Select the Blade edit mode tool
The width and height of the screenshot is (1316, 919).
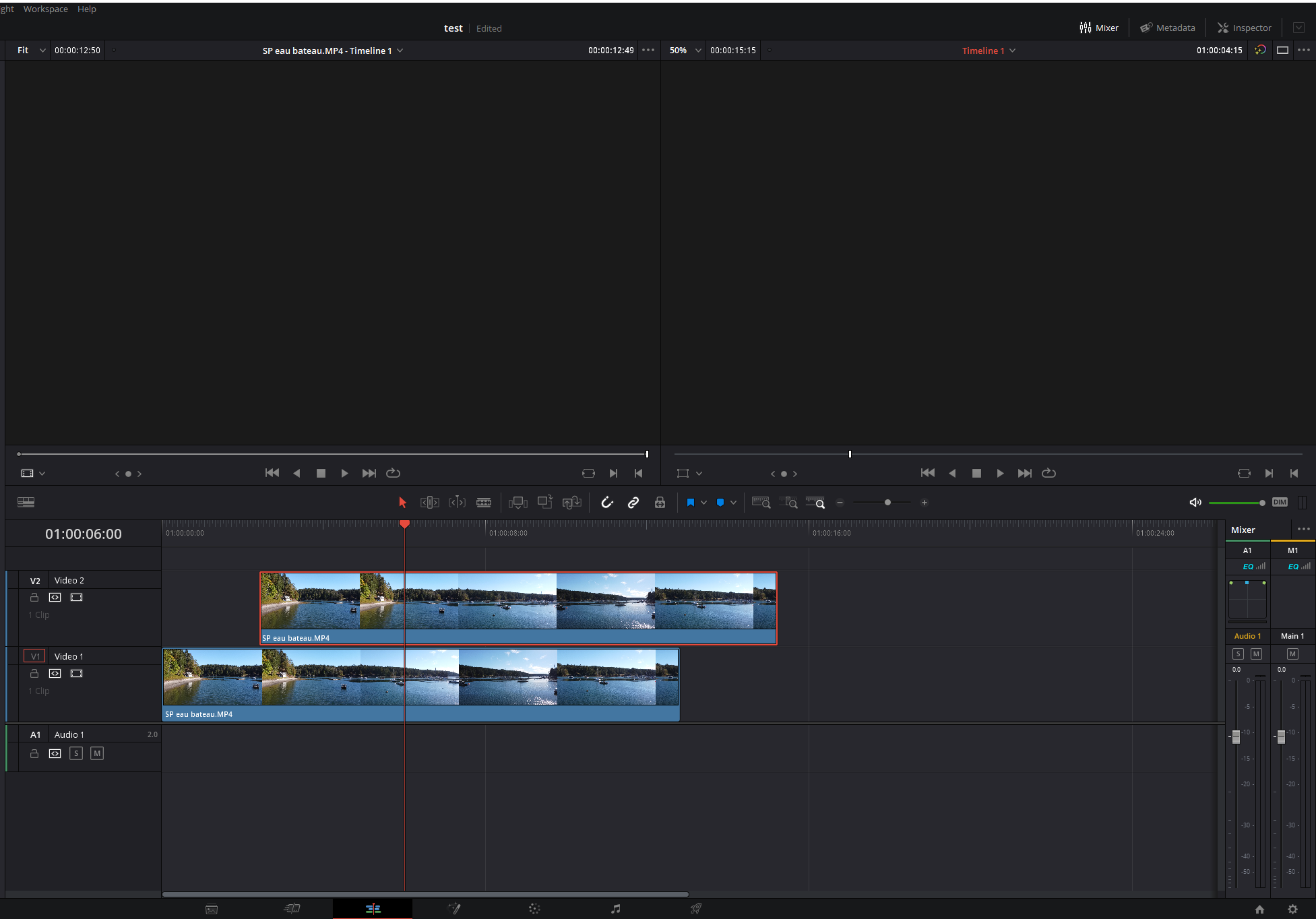click(x=484, y=503)
